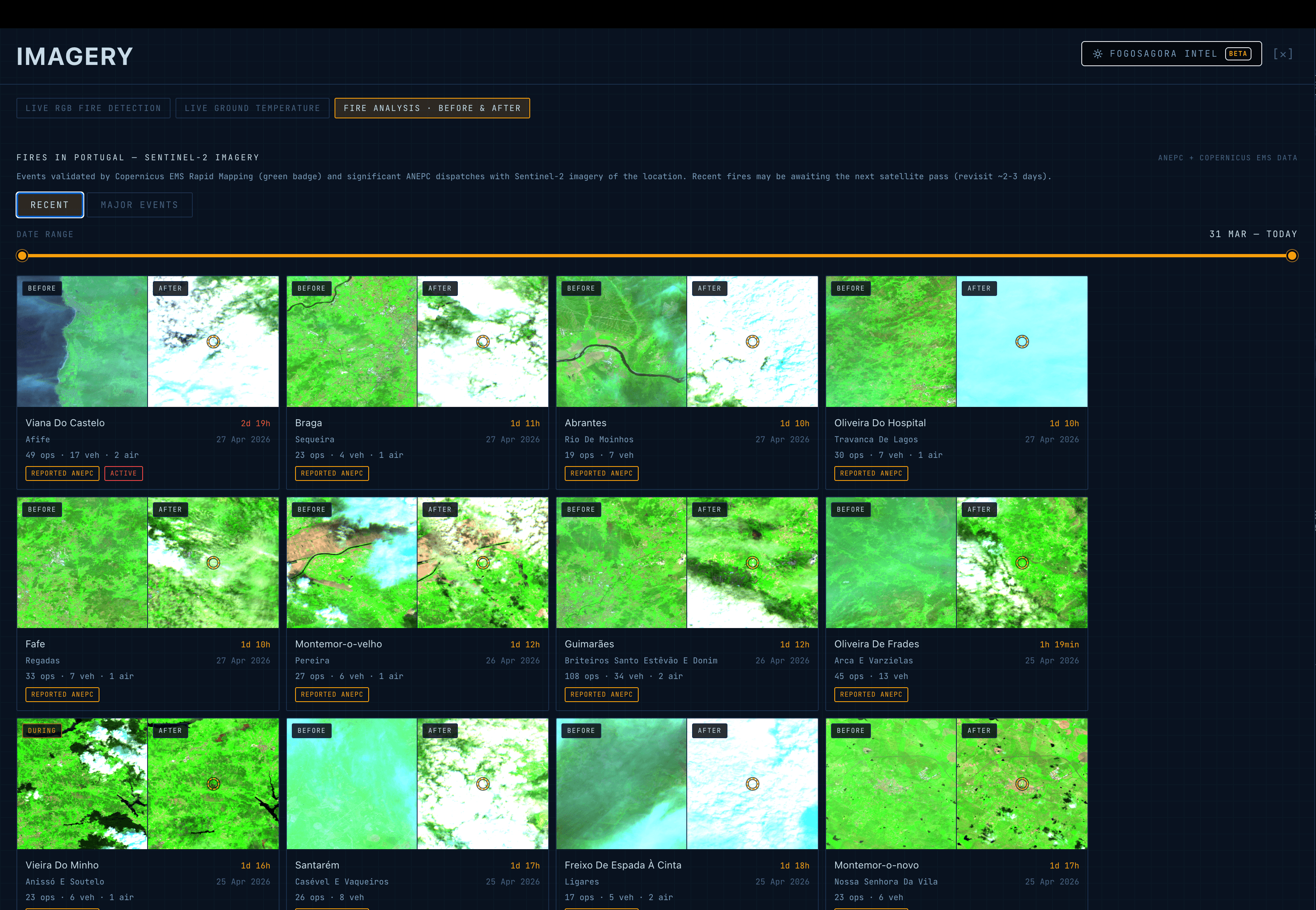Open Vieira Do Minho during image

(x=82, y=784)
